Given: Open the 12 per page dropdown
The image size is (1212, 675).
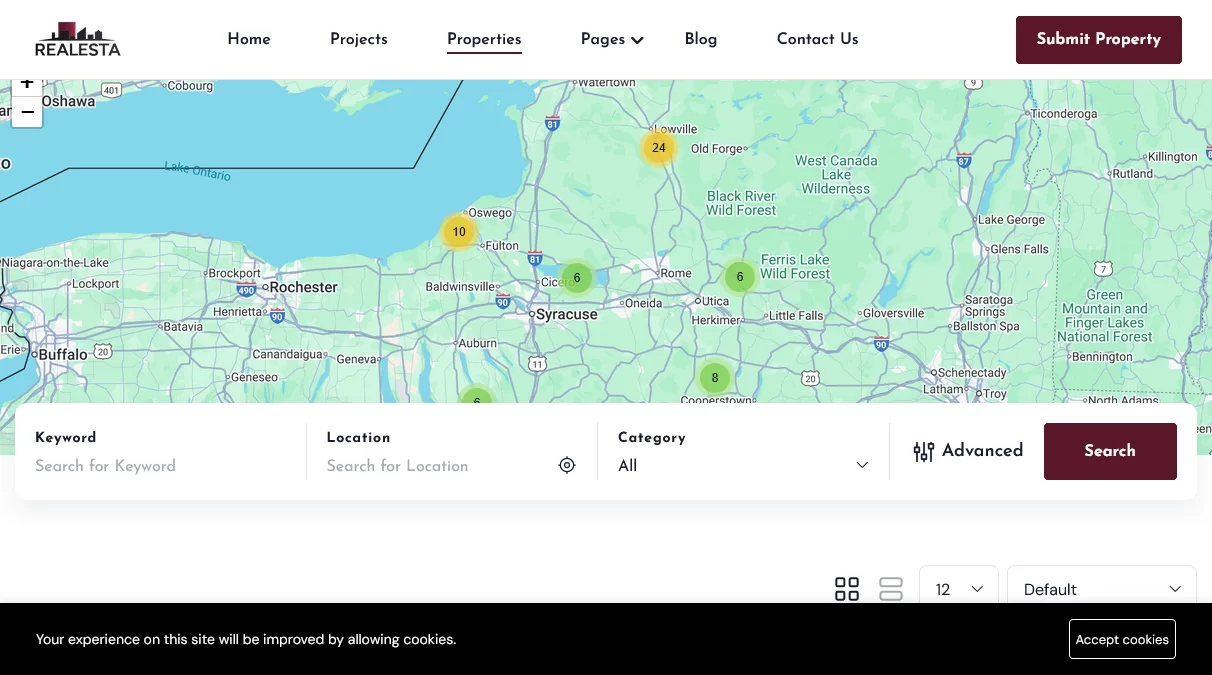Looking at the screenshot, I should tap(958, 589).
